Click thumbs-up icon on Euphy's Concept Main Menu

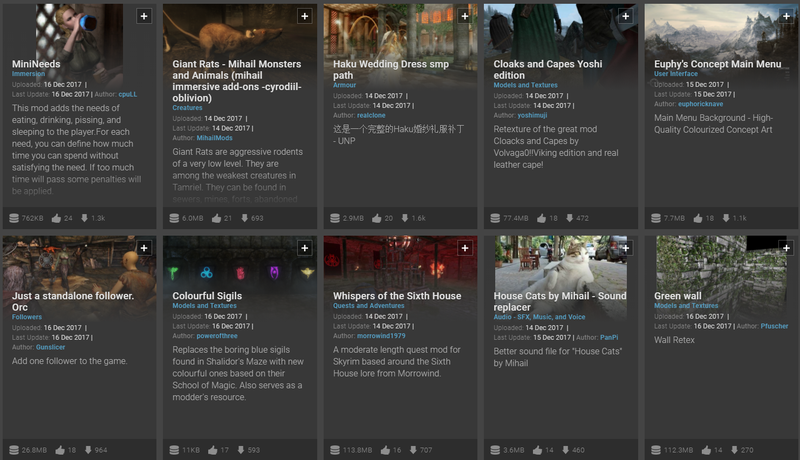(x=698, y=218)
